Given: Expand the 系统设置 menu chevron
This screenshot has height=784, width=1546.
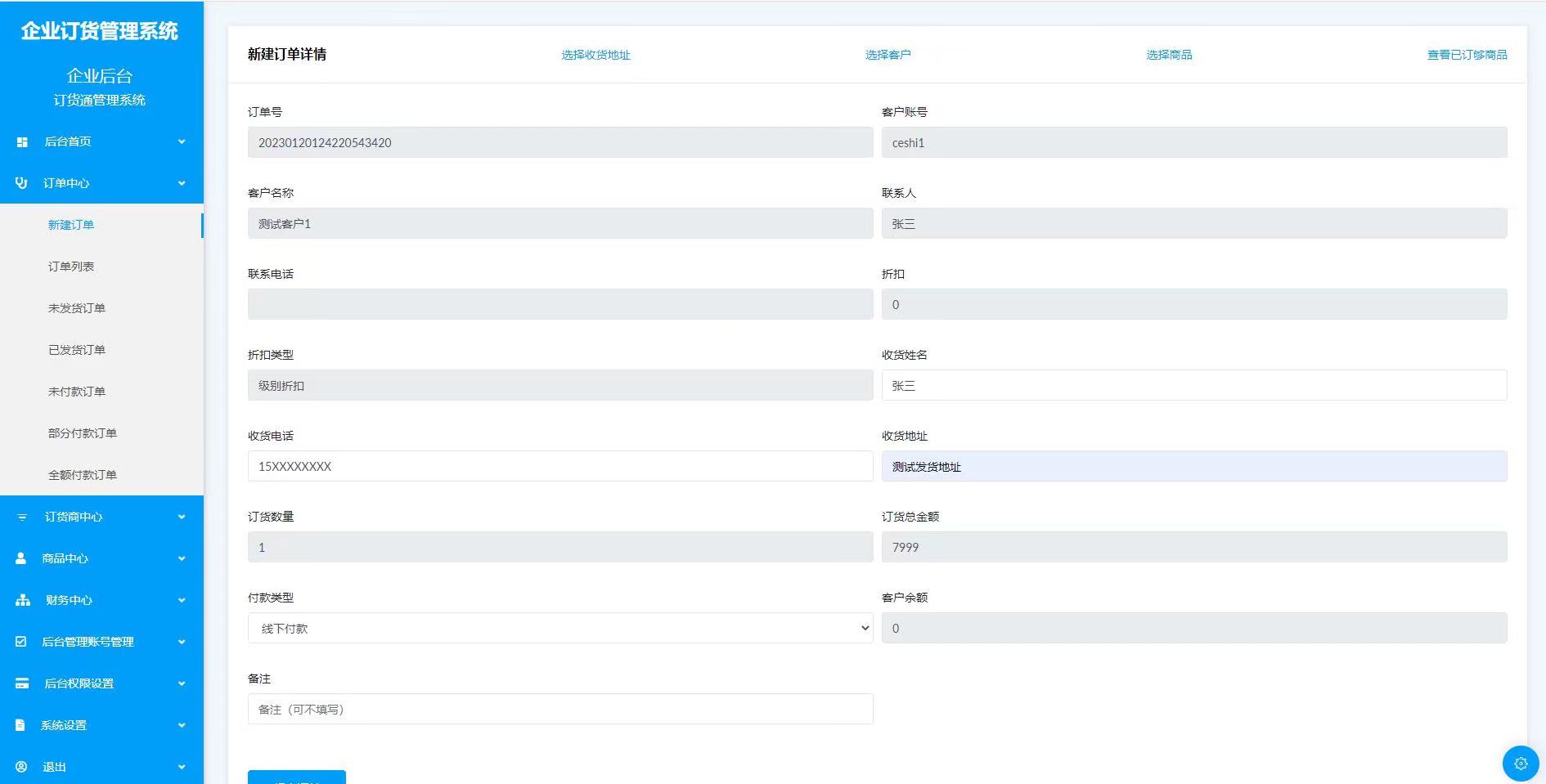Looking at the screenshot, I should pos(182,725).
